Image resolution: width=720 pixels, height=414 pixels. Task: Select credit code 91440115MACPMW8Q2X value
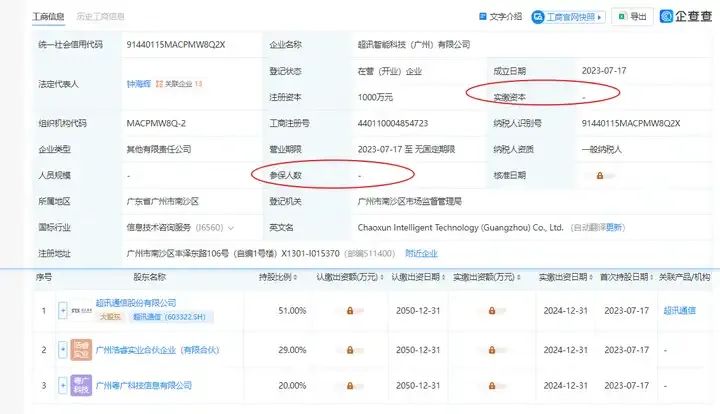point(176,45)
